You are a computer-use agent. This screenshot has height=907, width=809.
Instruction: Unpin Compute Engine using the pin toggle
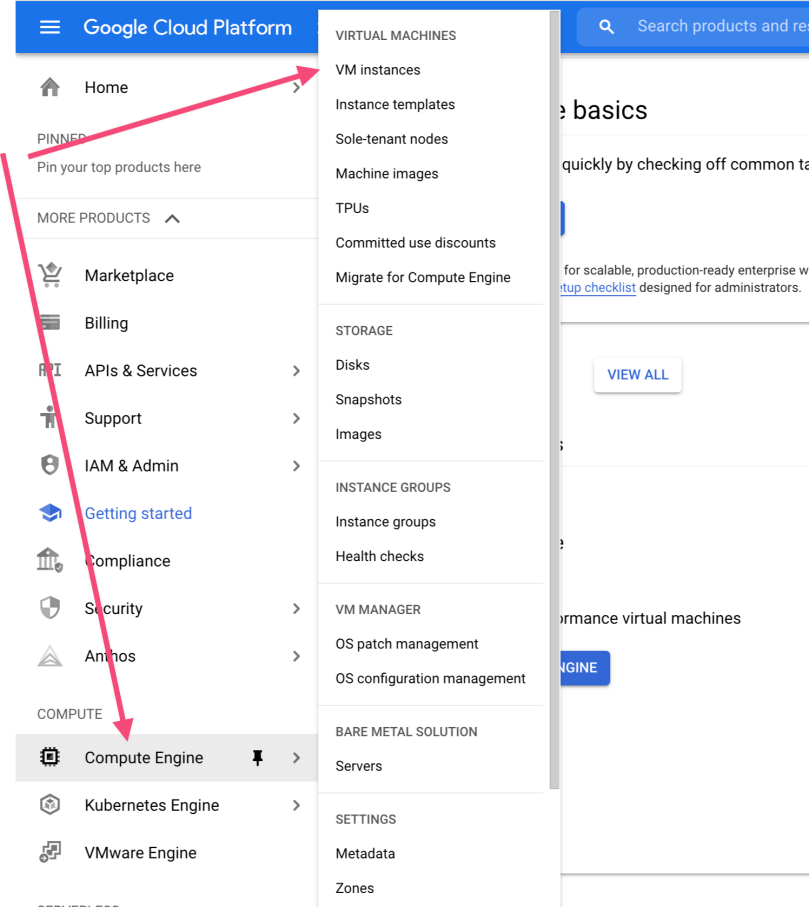click(x=257, y=757)
